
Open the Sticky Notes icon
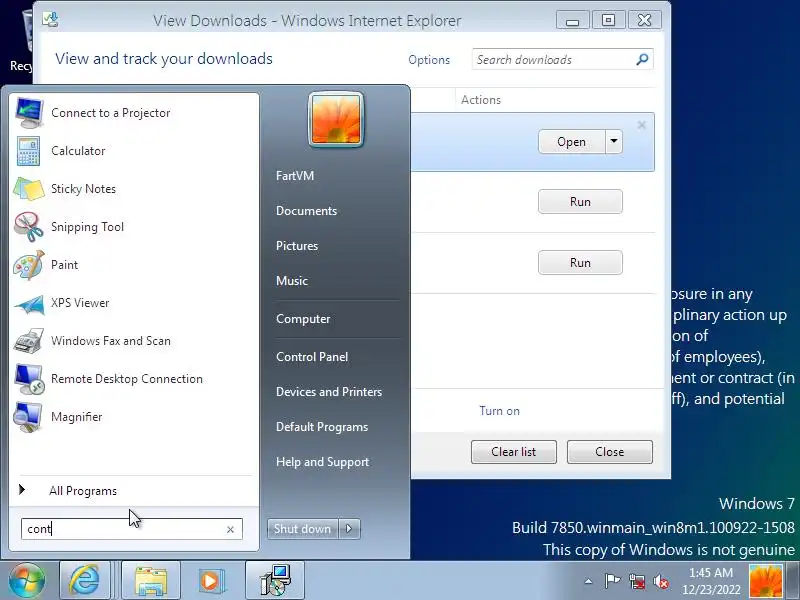pyautogui.click(x=29, y=189)
